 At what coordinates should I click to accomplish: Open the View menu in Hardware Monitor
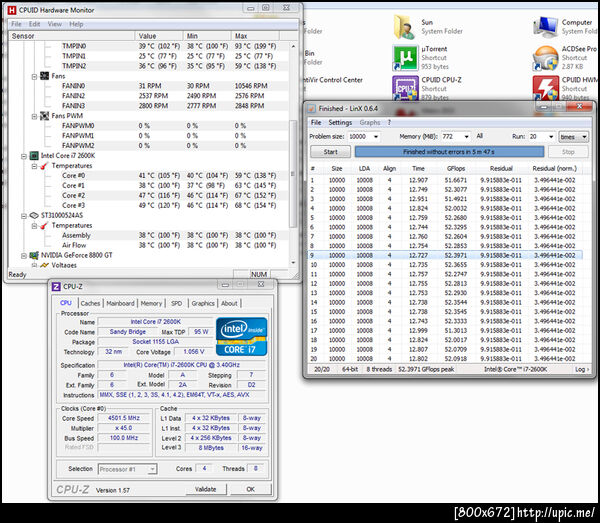(x=55, y=24)
